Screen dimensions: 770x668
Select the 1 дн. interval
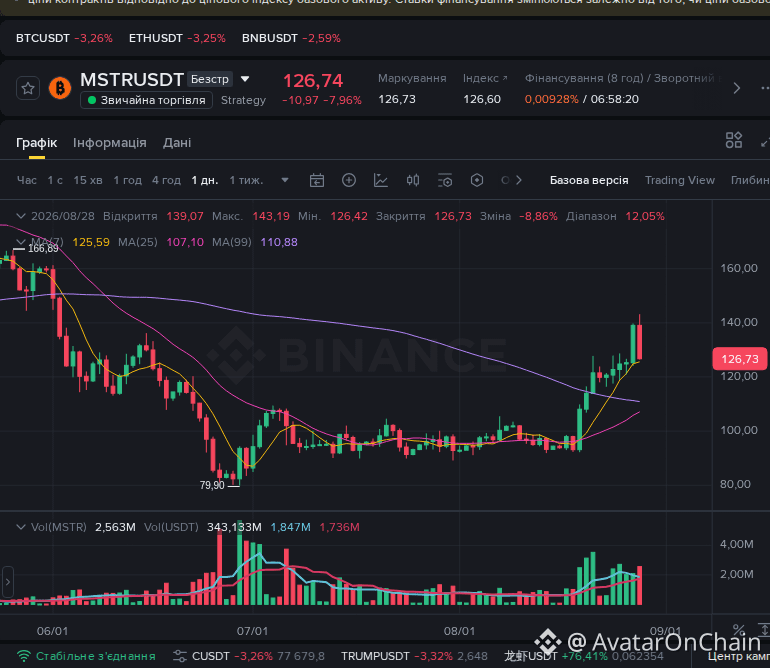point(205,180)
